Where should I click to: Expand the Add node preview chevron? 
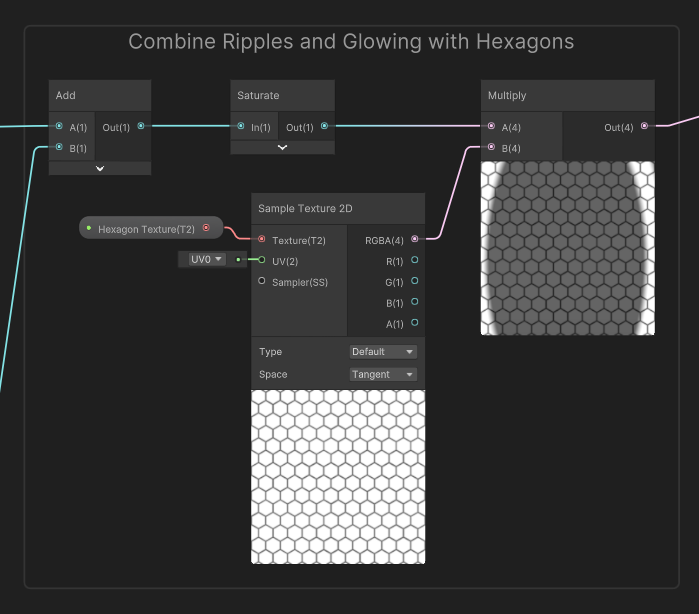pyautogui.click(x=100, y=169)
